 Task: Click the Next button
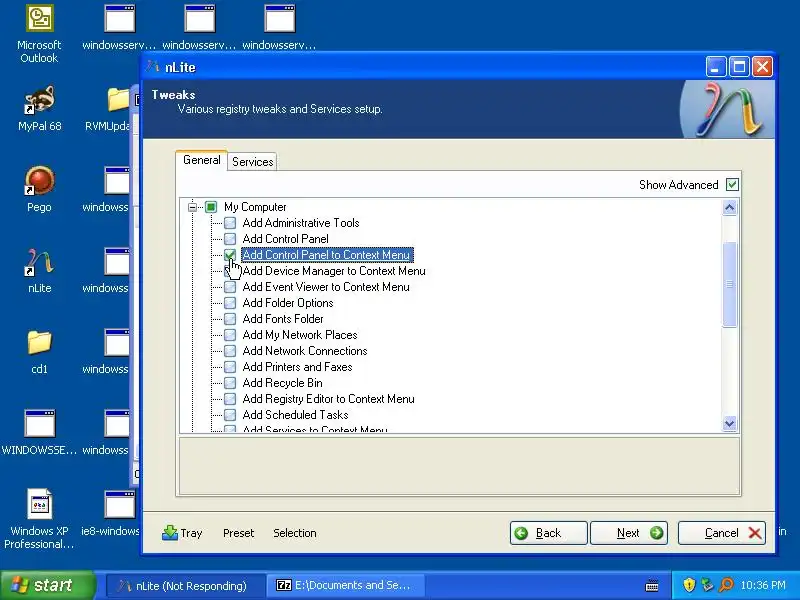click(x=629, y=533)
